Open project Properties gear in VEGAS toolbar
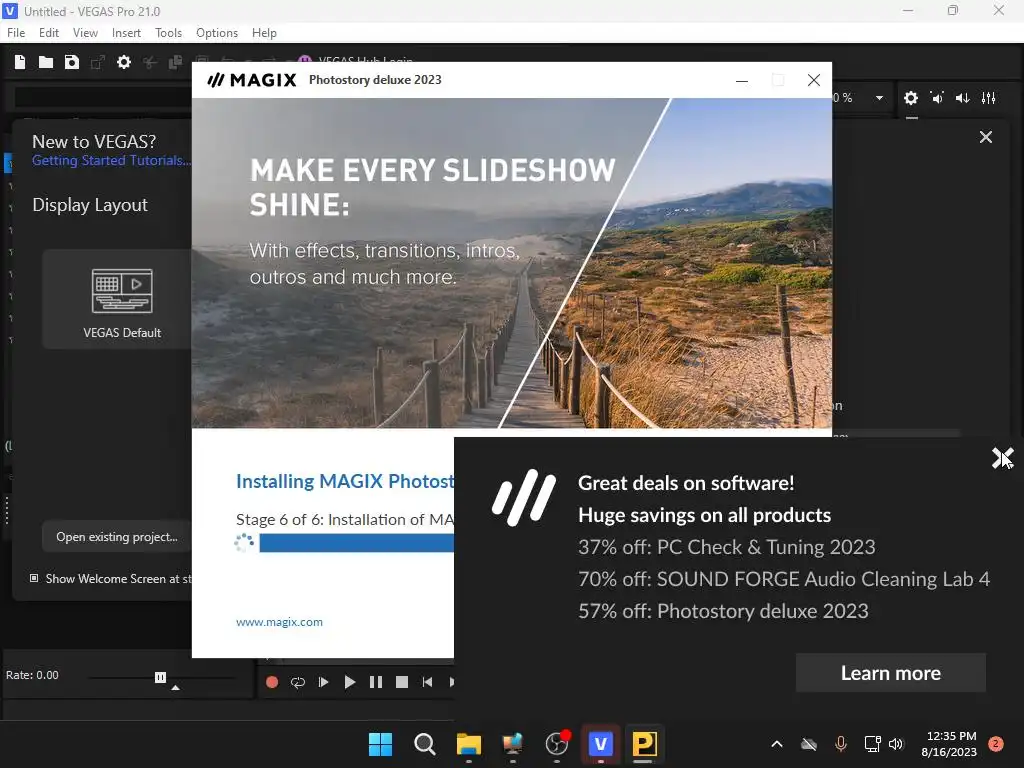Viewport: 1024px width, 768px height. (123, 62)
